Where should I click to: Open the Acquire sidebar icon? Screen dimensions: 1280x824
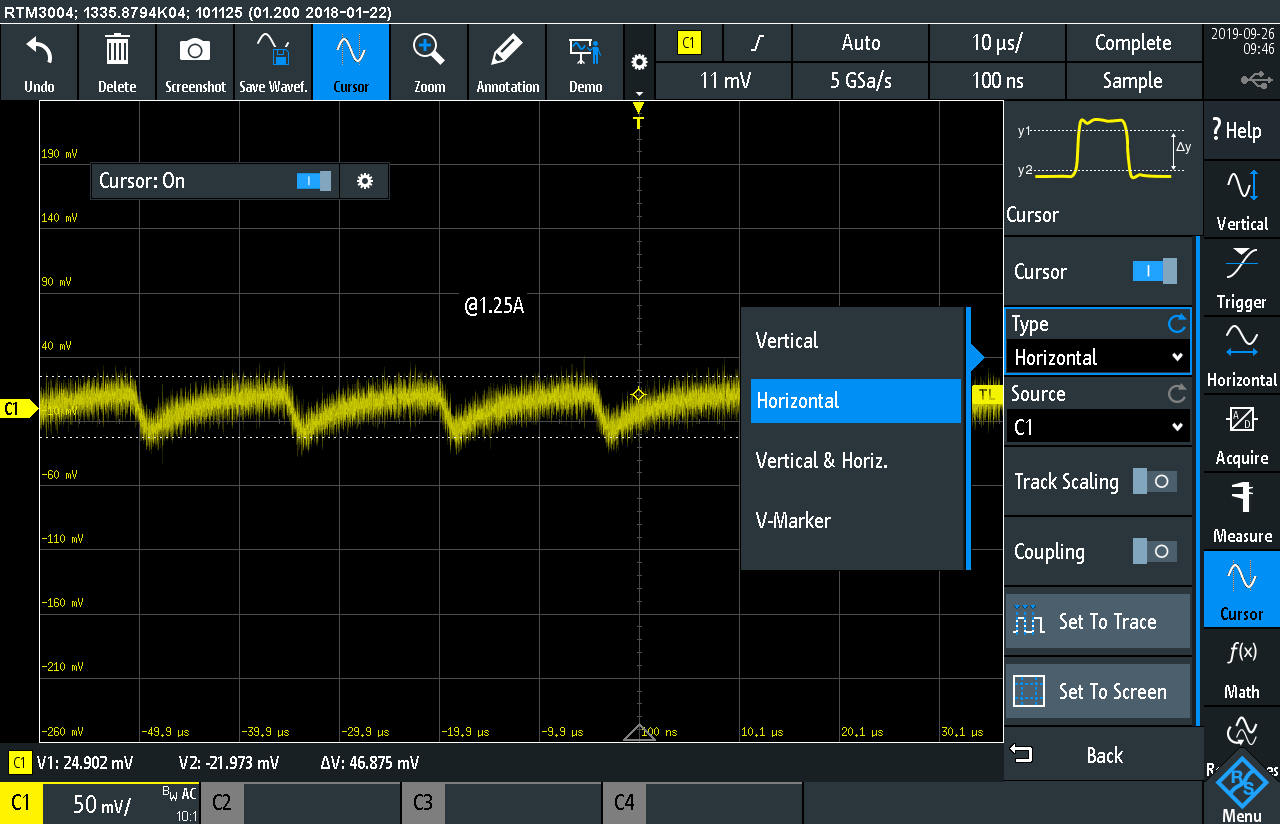point(1242,432)
